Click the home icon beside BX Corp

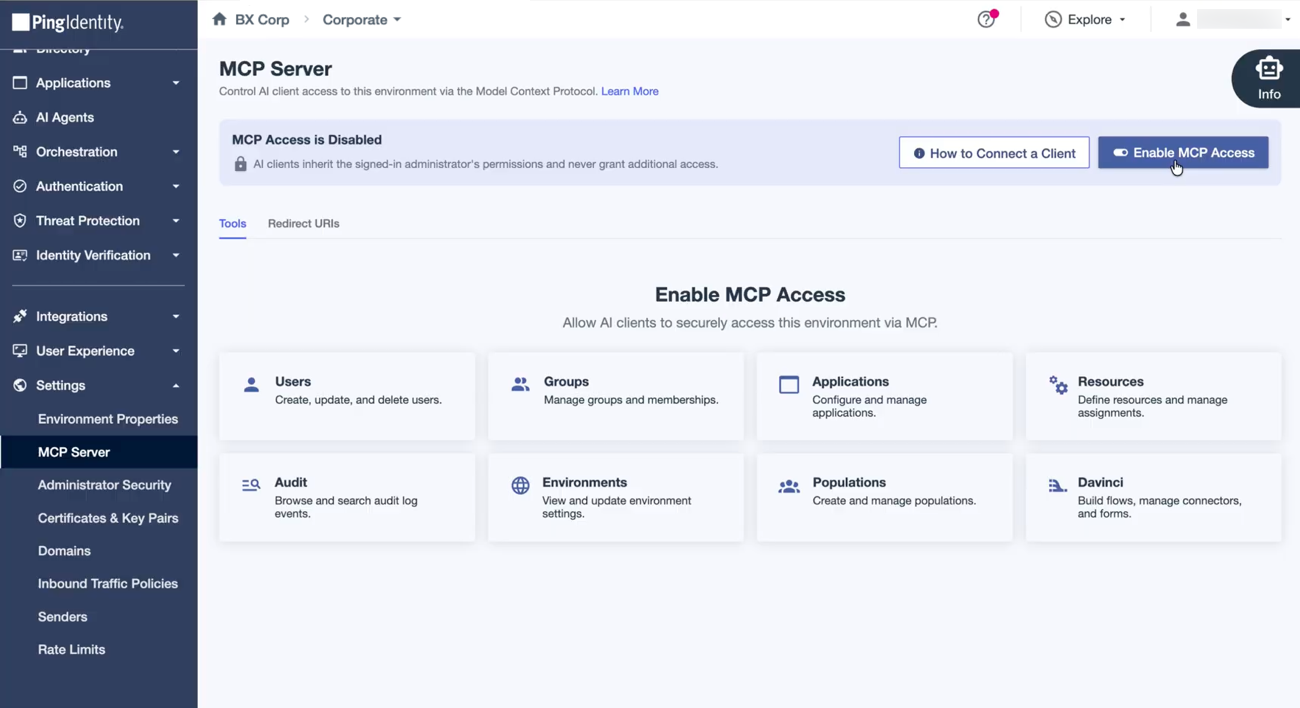pyautogui.click(x=220, y=19)
